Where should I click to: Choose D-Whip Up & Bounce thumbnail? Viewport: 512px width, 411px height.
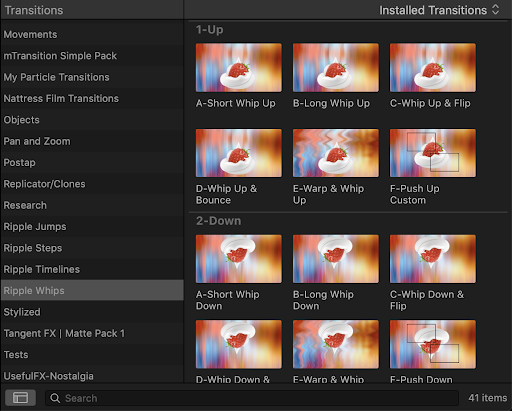(x=239, y=153)
